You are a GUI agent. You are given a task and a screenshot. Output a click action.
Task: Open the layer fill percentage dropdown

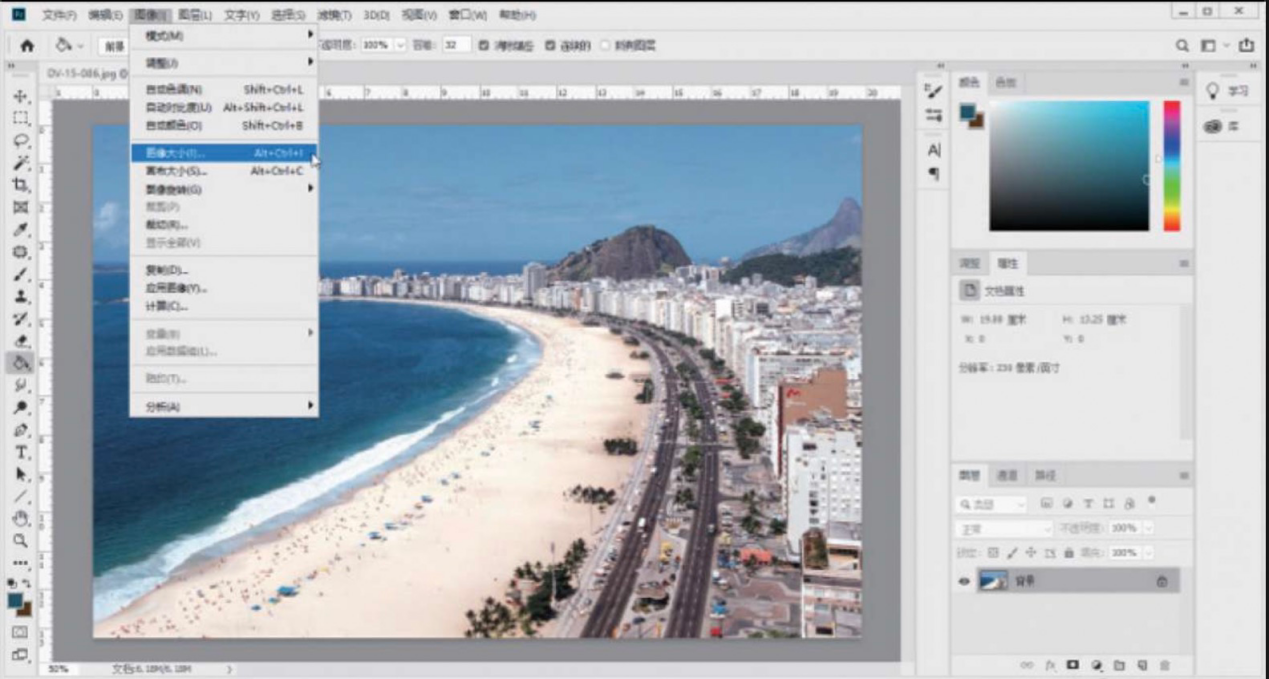click(x=1148, y=552)
